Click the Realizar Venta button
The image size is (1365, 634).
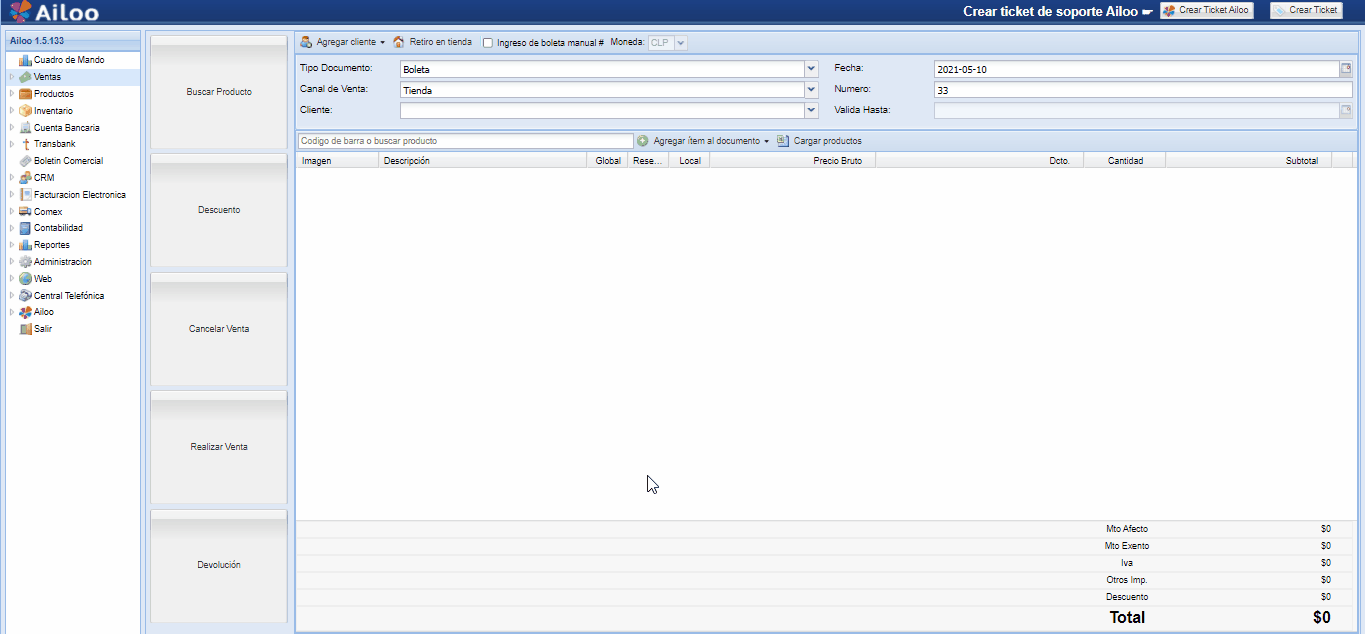click(219, 447)
